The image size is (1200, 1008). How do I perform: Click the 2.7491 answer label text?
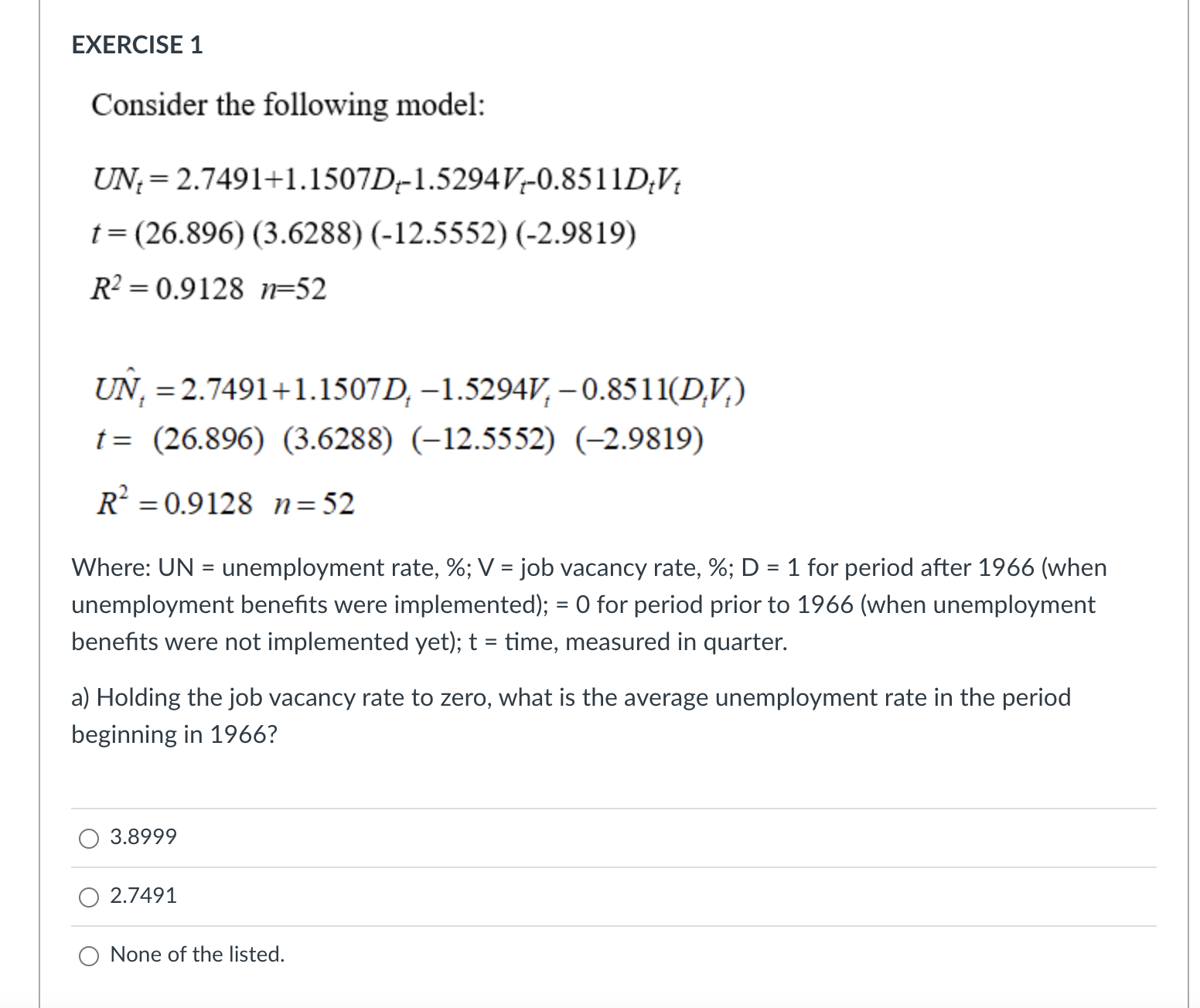coord(142,896)
